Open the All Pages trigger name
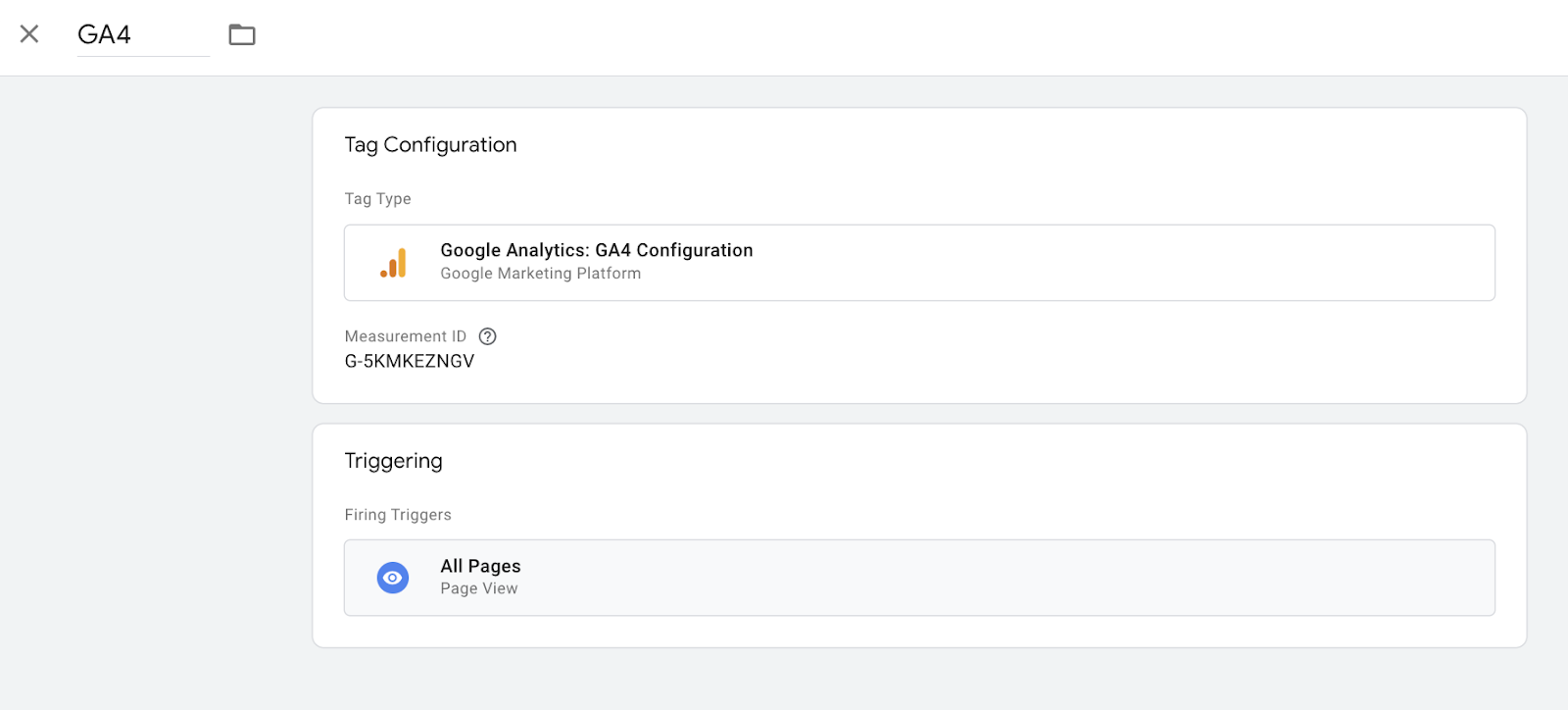 click(480, 566)
